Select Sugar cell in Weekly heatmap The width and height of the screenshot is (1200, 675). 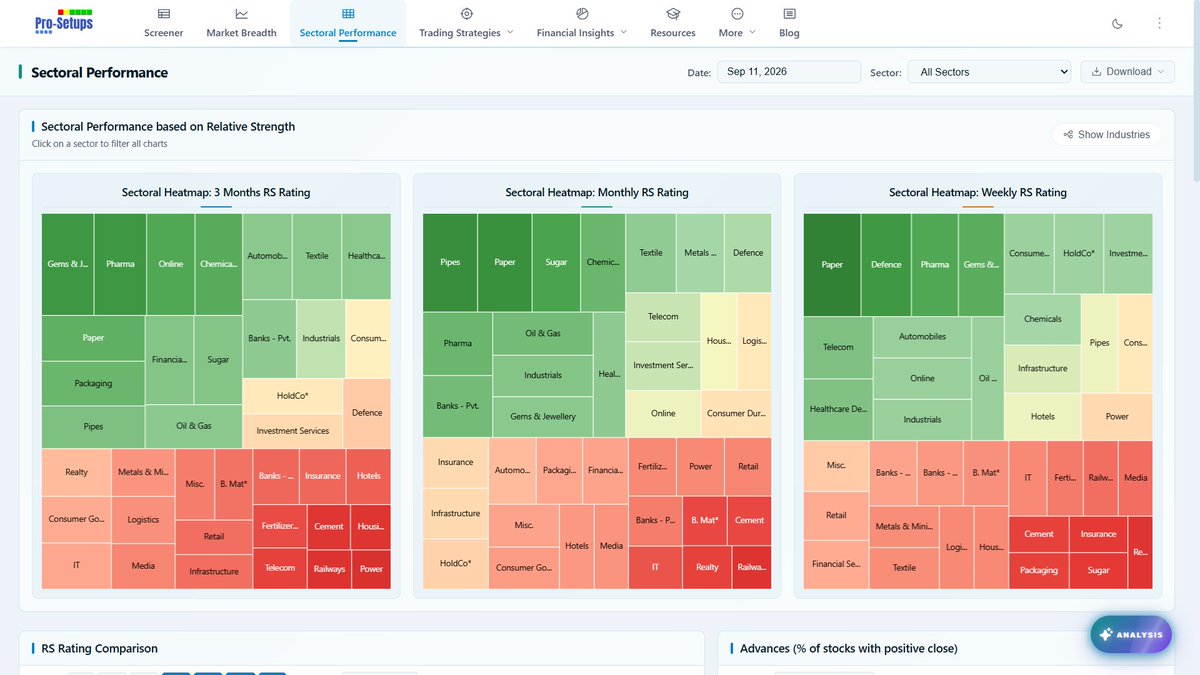tap(1098, 570)
